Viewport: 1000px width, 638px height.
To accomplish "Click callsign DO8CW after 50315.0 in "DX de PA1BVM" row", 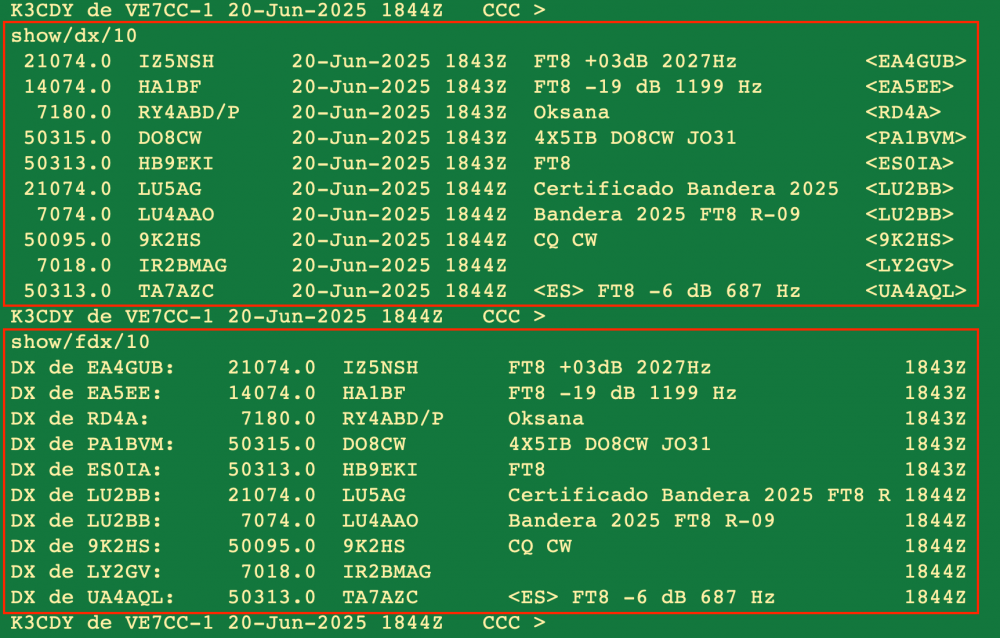I will coord(374,444).
